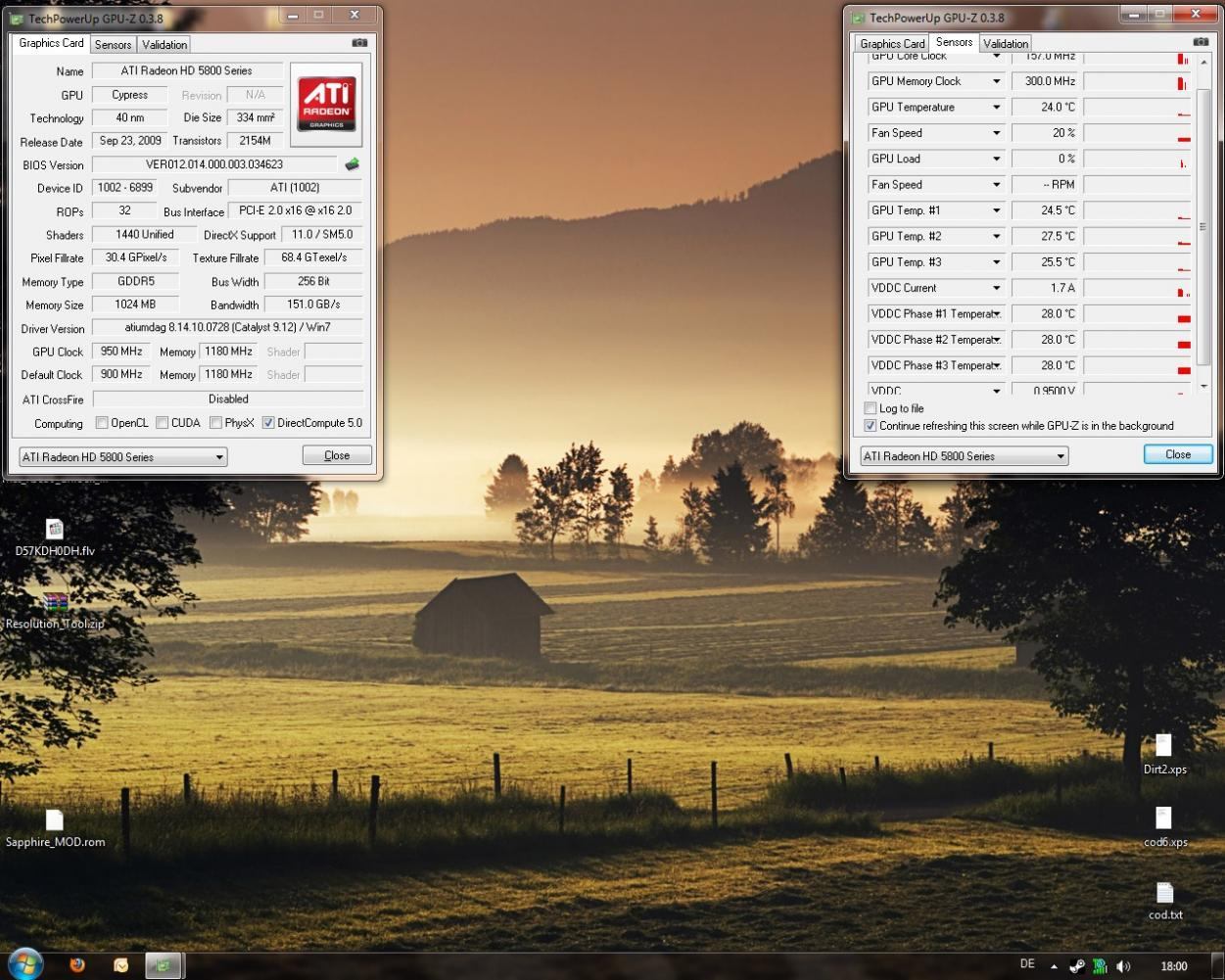The width and height of the screenshot is (1225, 980).
Task: Expand the GPU Temperature sensor dropdown
Action: click(996, 108)
